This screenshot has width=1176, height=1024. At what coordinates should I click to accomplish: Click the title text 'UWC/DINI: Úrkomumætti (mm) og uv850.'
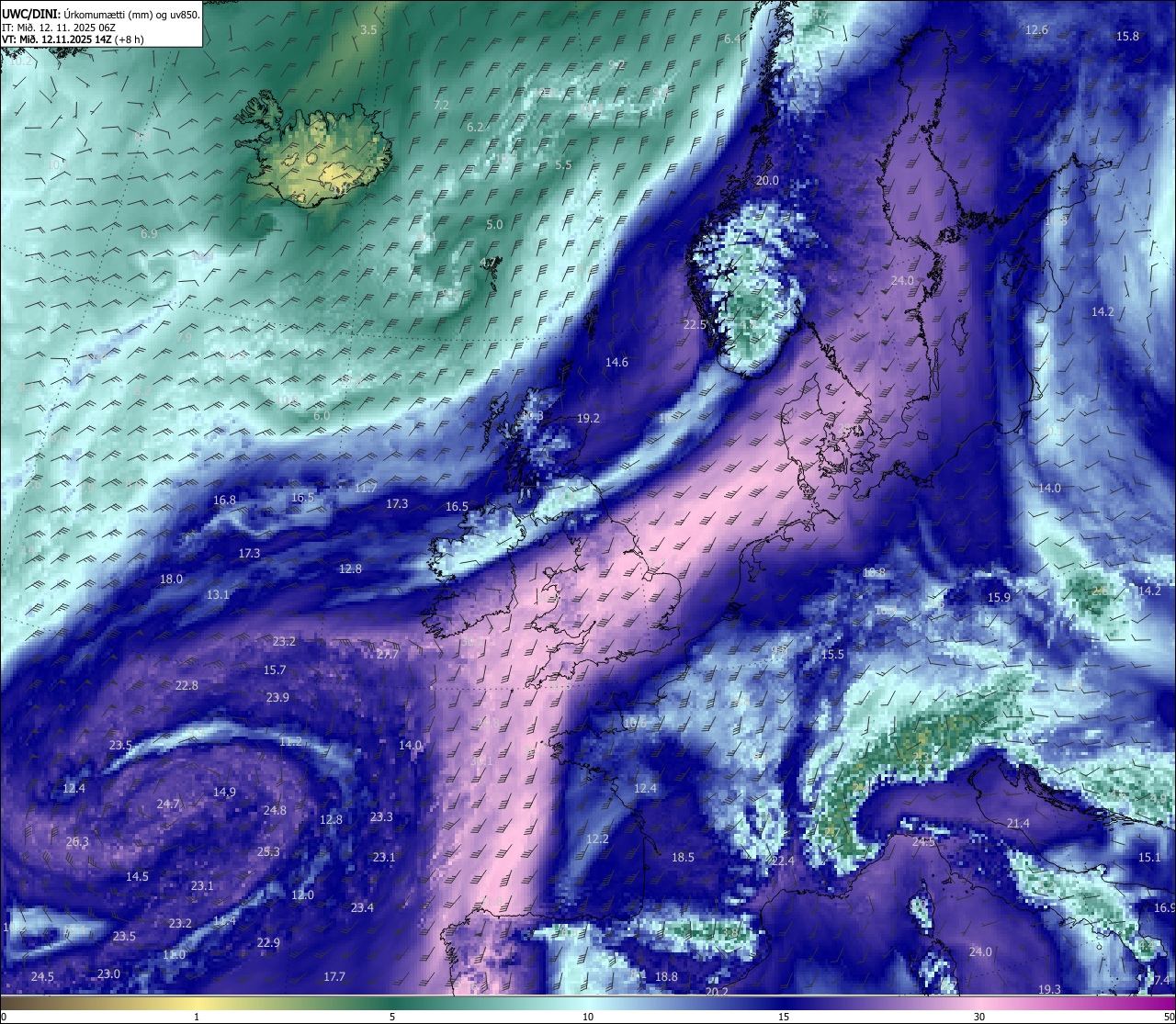coord(101,14)
